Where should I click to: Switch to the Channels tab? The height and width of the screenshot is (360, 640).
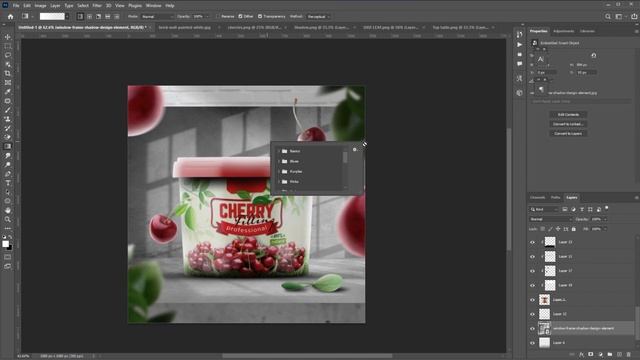pyautogui.click(x=538, y=198)
